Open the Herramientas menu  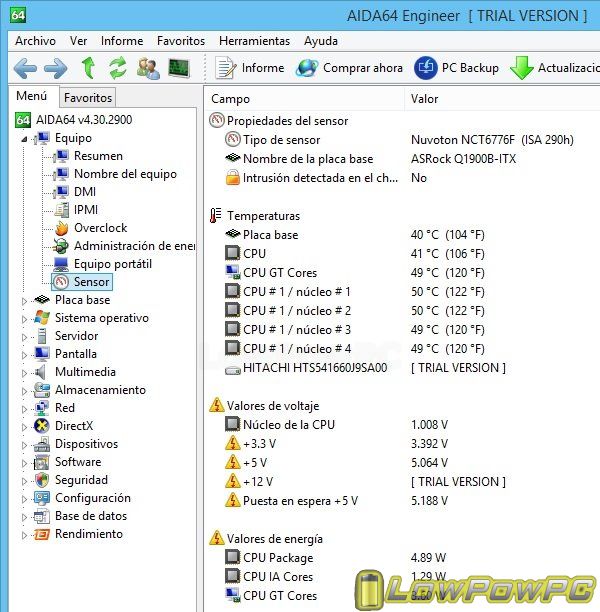coord(254,41)
